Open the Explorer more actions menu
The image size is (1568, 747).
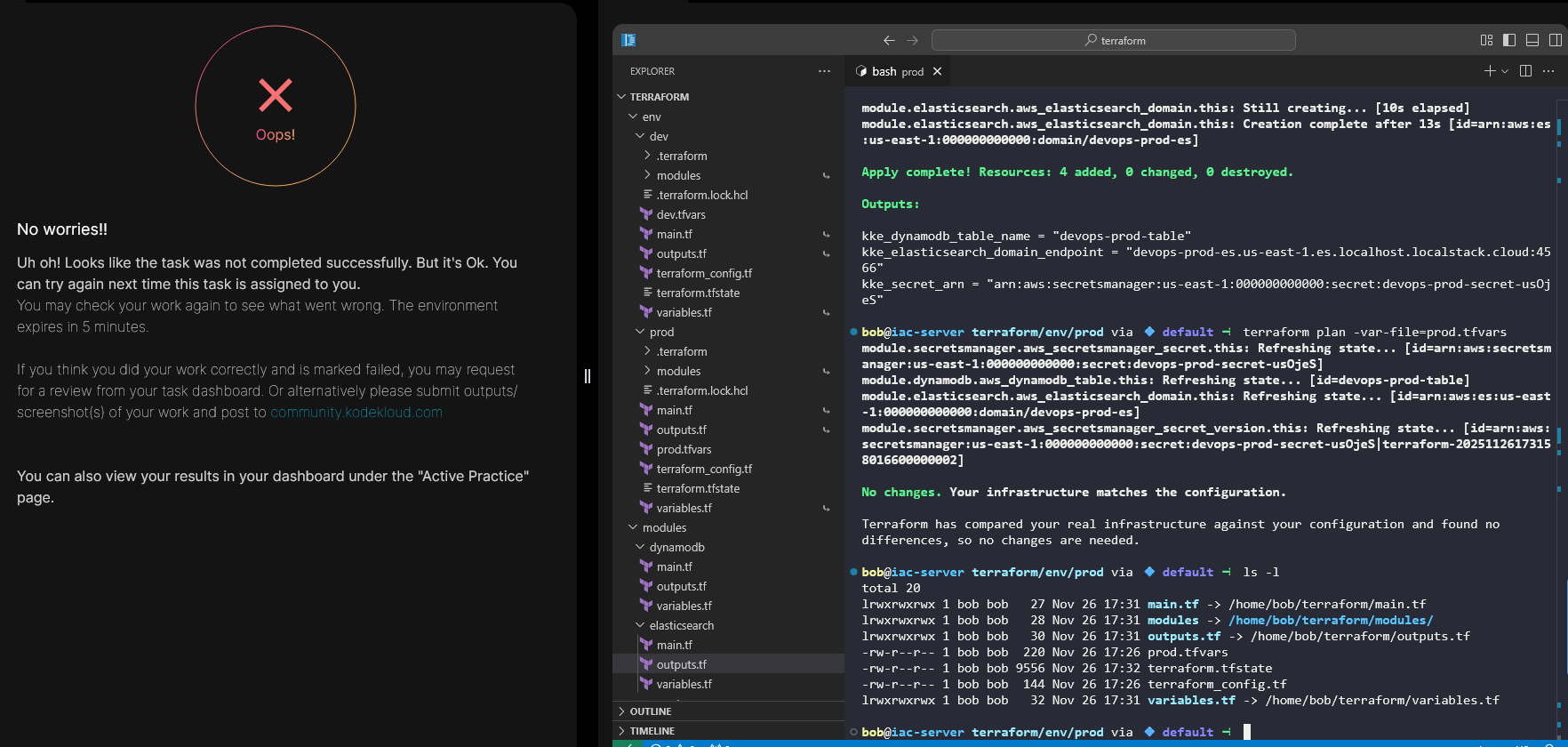click(824, 71)
